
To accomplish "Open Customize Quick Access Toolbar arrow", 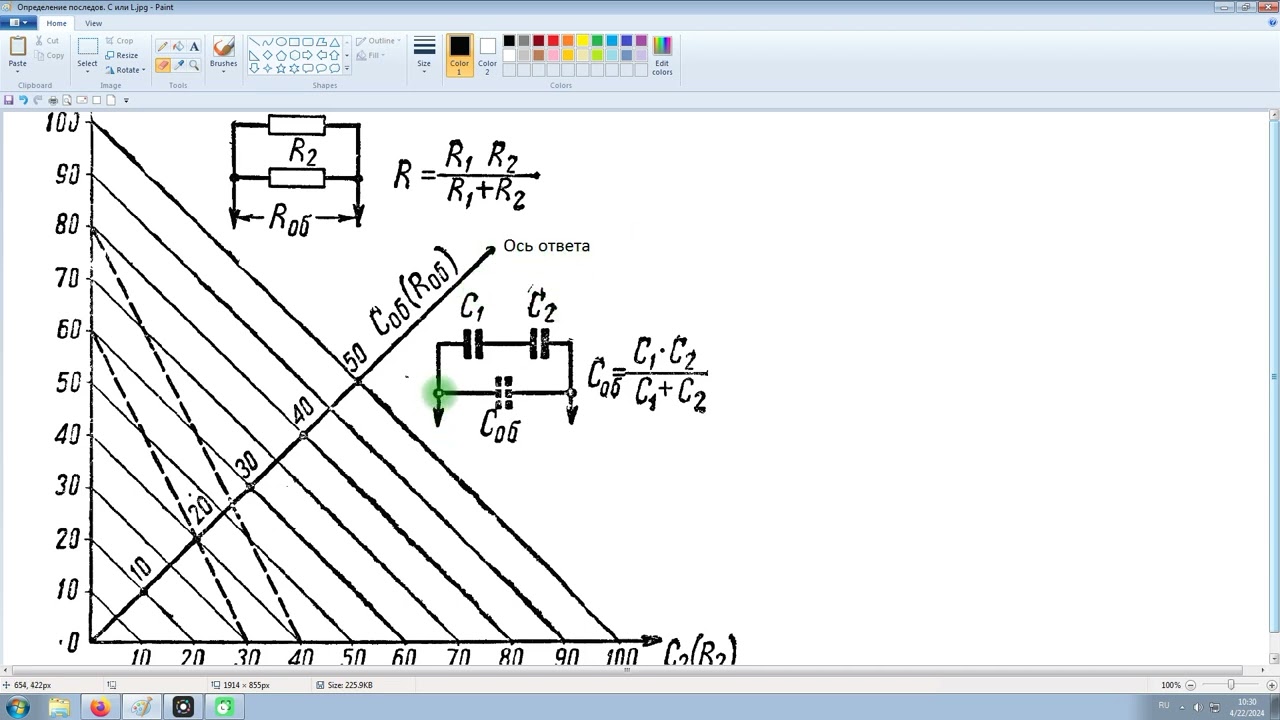I will click(x=126, y=100).
